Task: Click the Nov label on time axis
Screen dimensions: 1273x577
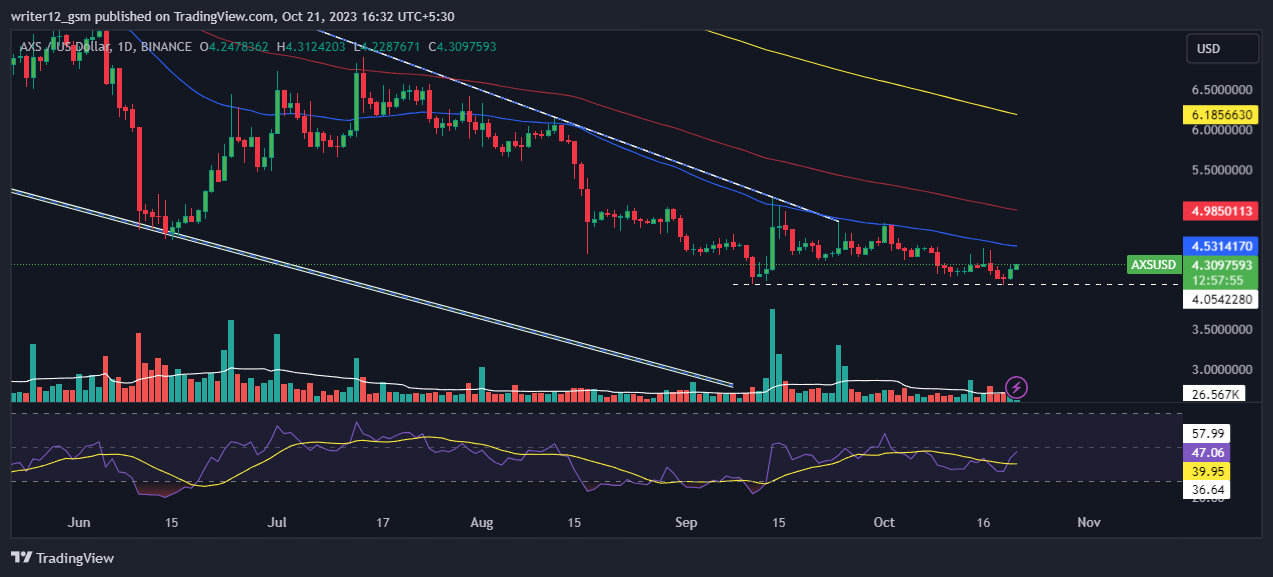Action: coord(1088,522)
